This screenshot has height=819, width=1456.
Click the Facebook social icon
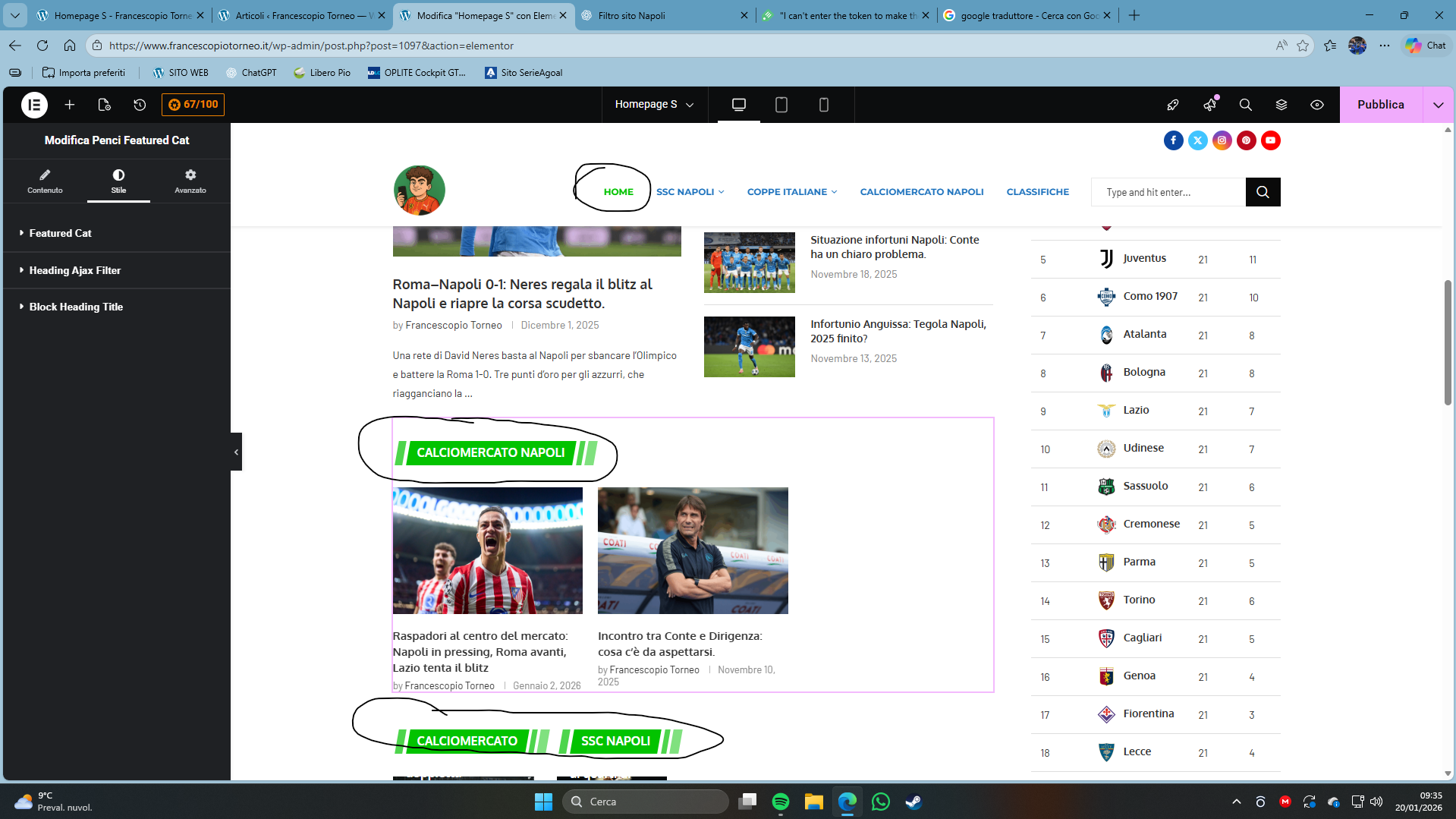[x=1173, y=140]
